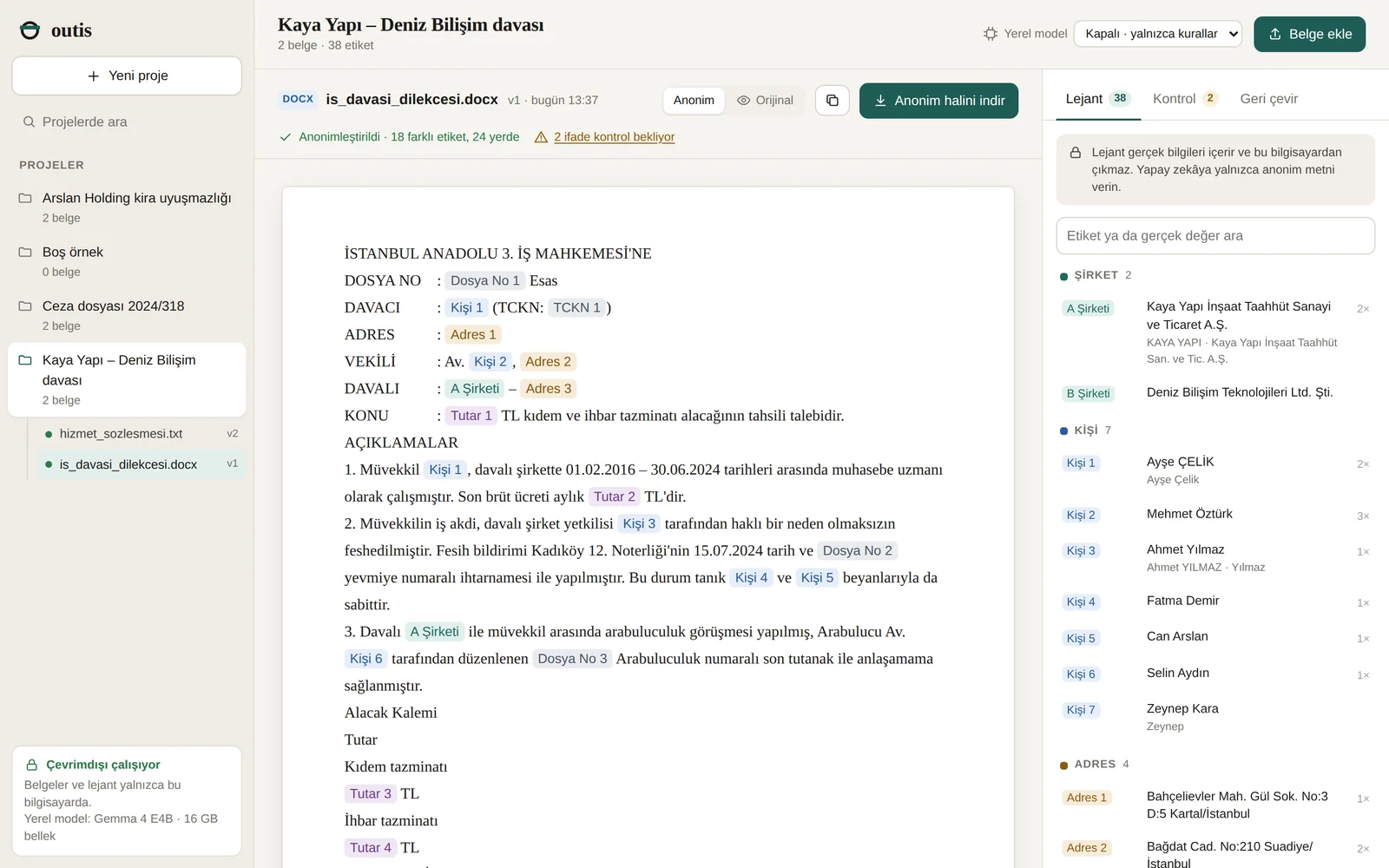Open hizmet_sozlesmesi.txt document

click(x=141, y=434)
